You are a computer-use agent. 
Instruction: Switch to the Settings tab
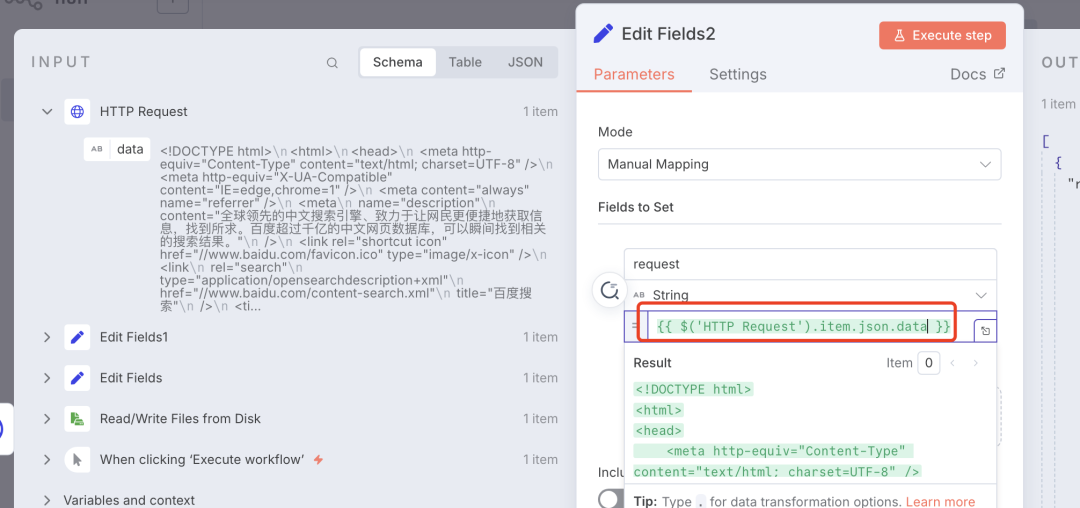point(737,74)
